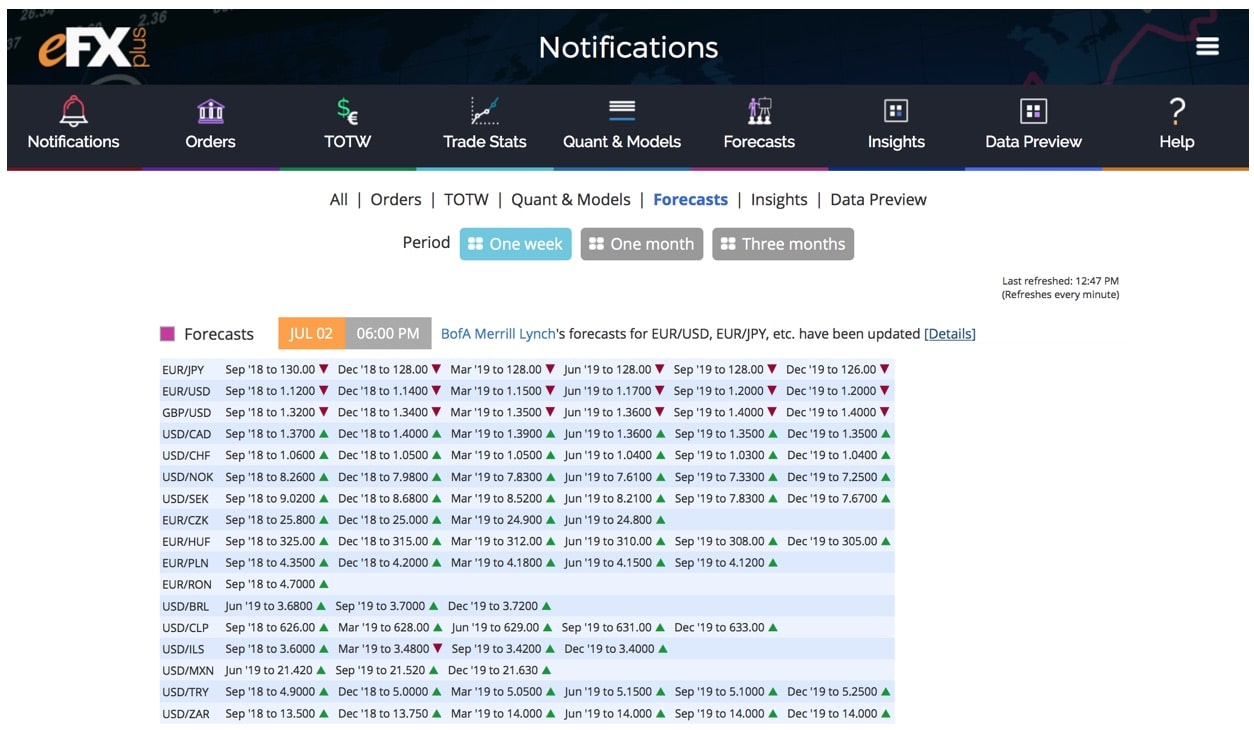Image resolution: width=1254 pixels, height=730 pixels.
Task: Click the purple Forecasts color square
Action: (x=168, y=334)
